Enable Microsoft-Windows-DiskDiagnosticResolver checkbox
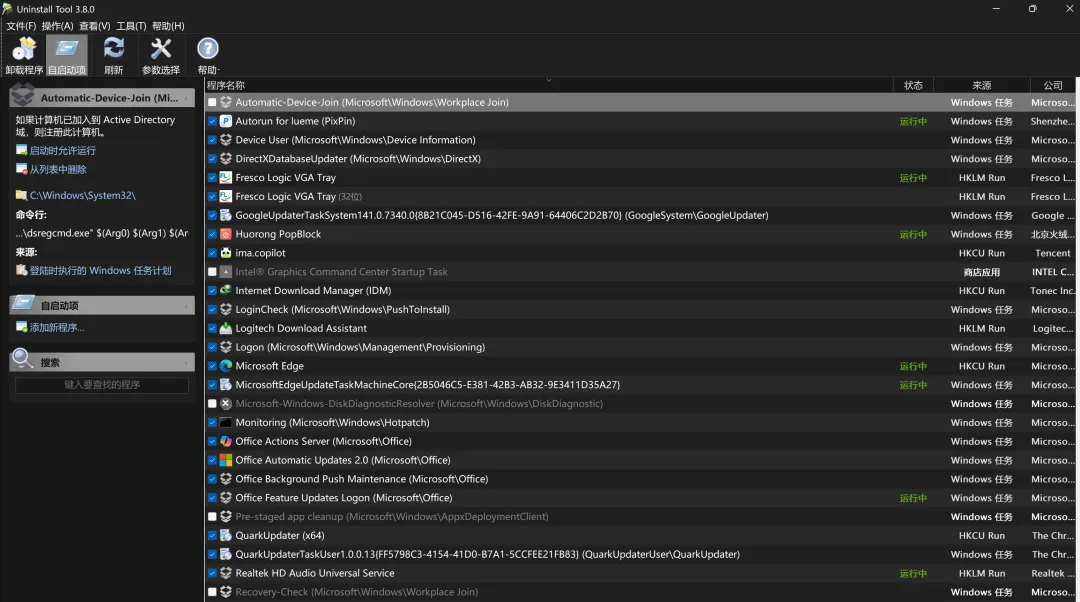Viewport: 1080px width, 602px height. 212,404
